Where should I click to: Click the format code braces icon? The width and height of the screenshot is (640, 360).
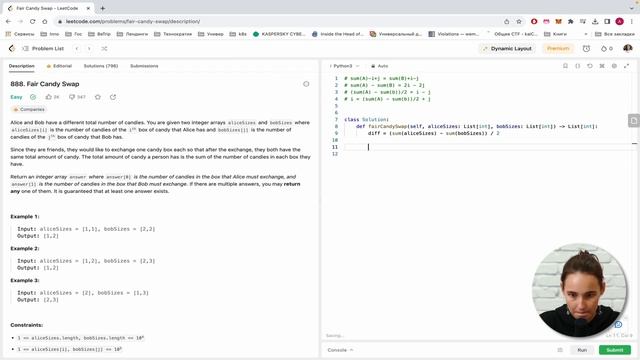(x=578, y=66)
